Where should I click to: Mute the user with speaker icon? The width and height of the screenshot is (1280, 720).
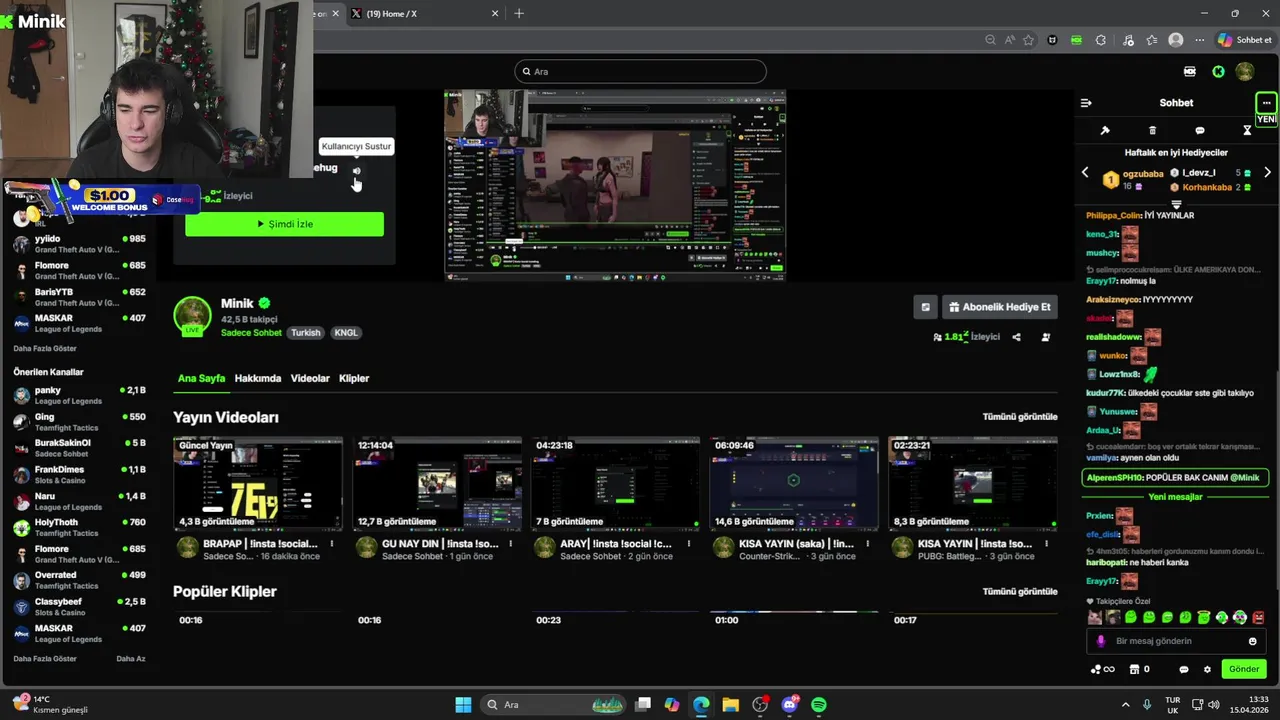click(x=356, y=171)
